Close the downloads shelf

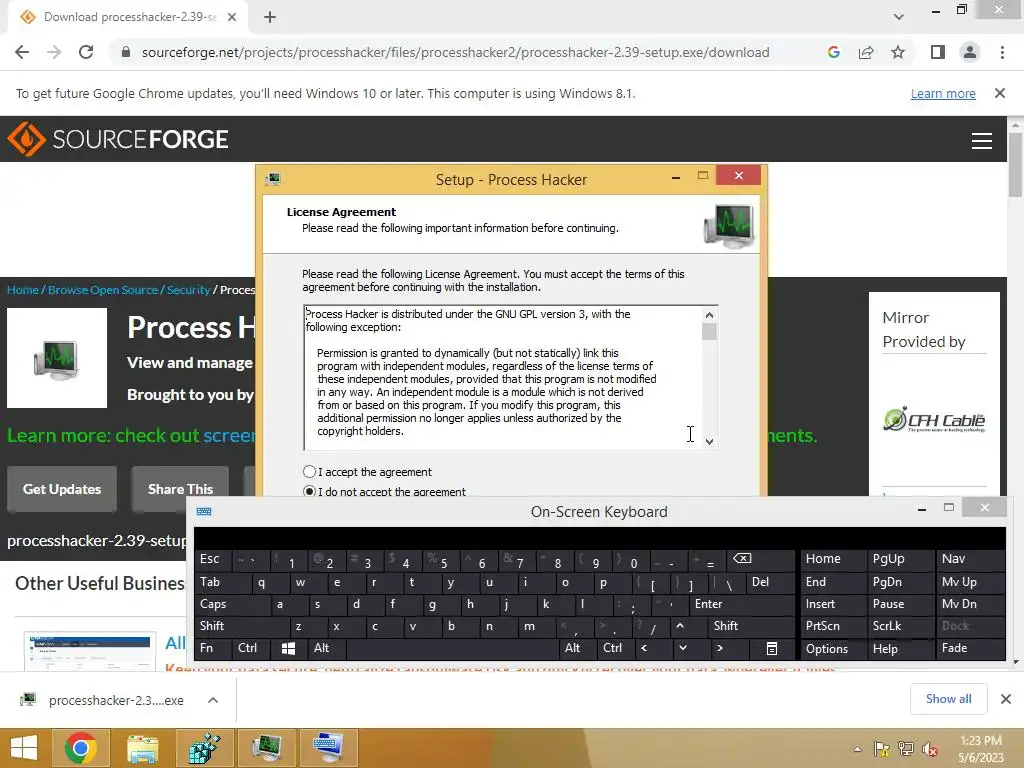point(1006,699)
